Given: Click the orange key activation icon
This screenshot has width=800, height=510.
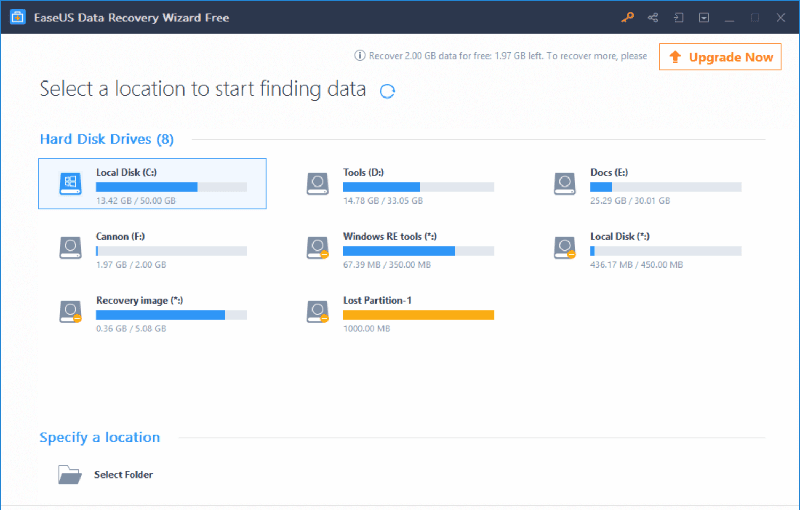Looking at the screenshot, I should click(x=627, y=17).
